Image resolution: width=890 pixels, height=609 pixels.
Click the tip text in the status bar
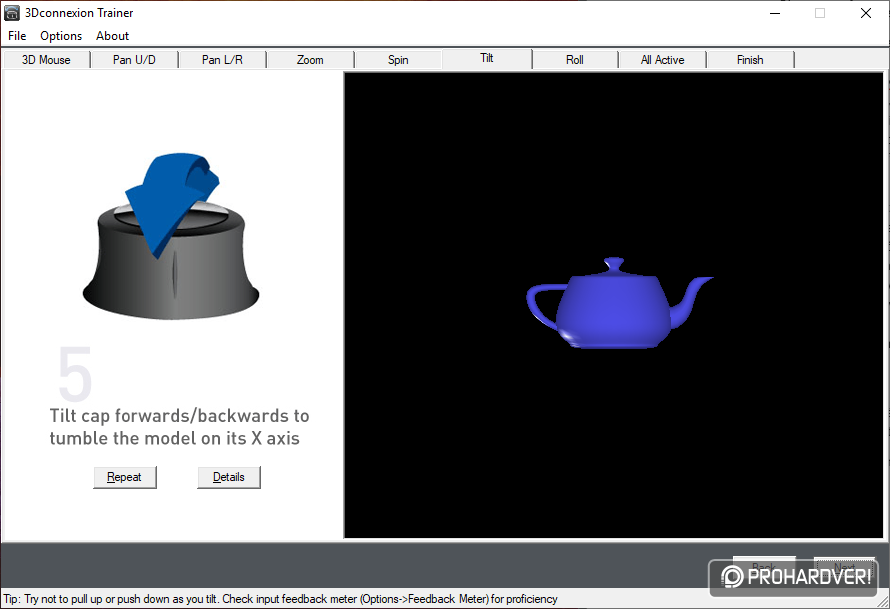280,599
